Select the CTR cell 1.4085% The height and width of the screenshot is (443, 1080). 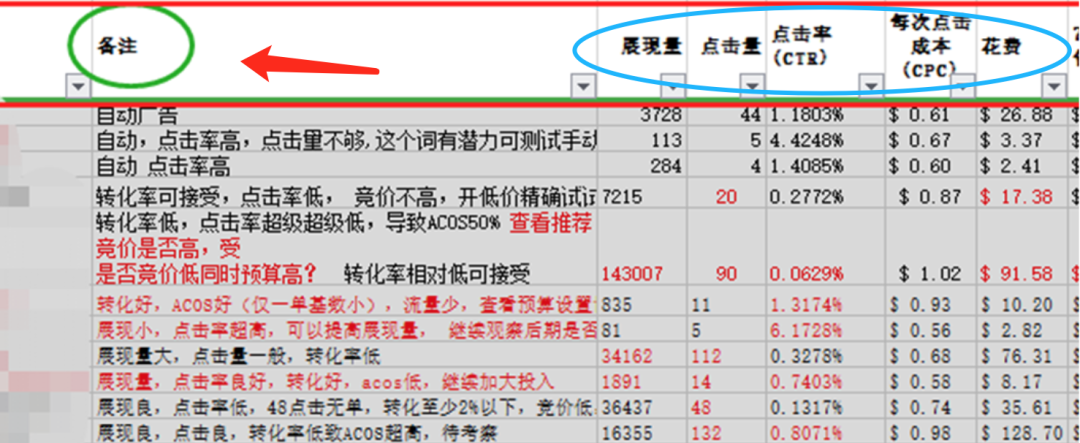pyautogui.click(x=825, y=166)
